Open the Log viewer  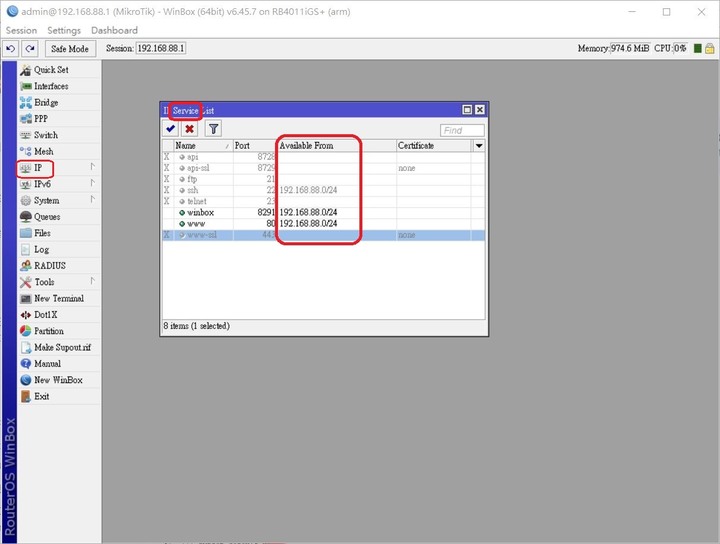[59, 249]
